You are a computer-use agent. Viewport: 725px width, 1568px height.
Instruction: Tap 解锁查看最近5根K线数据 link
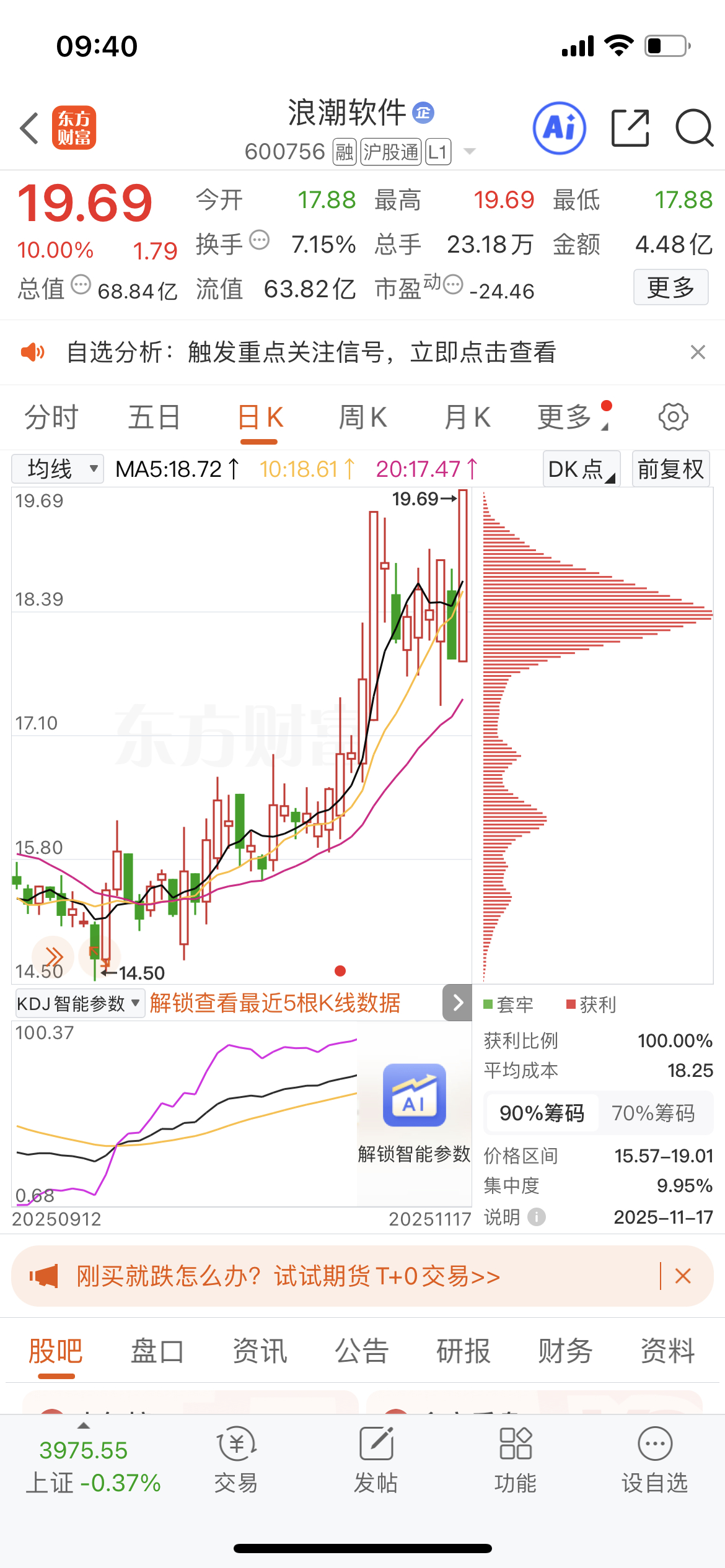(275, 1003)
